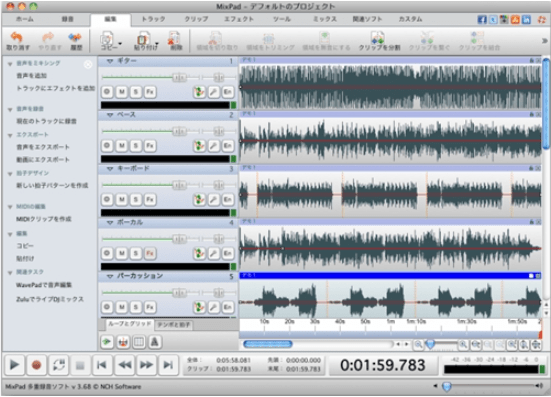Click the En button on ベース track
551x397 pixels.
tap(227, 146)
